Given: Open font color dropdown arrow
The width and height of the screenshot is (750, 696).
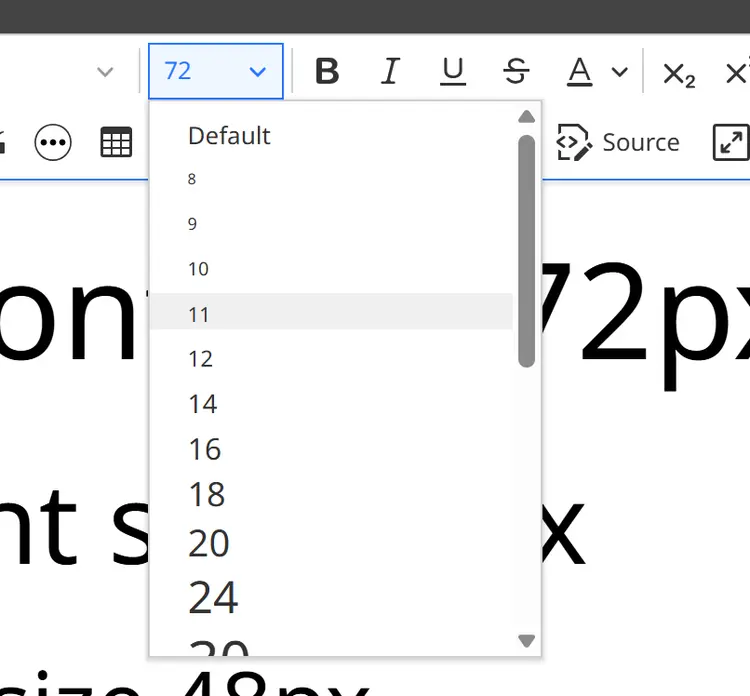Looking at the screenshot, I should pos(619,72).
